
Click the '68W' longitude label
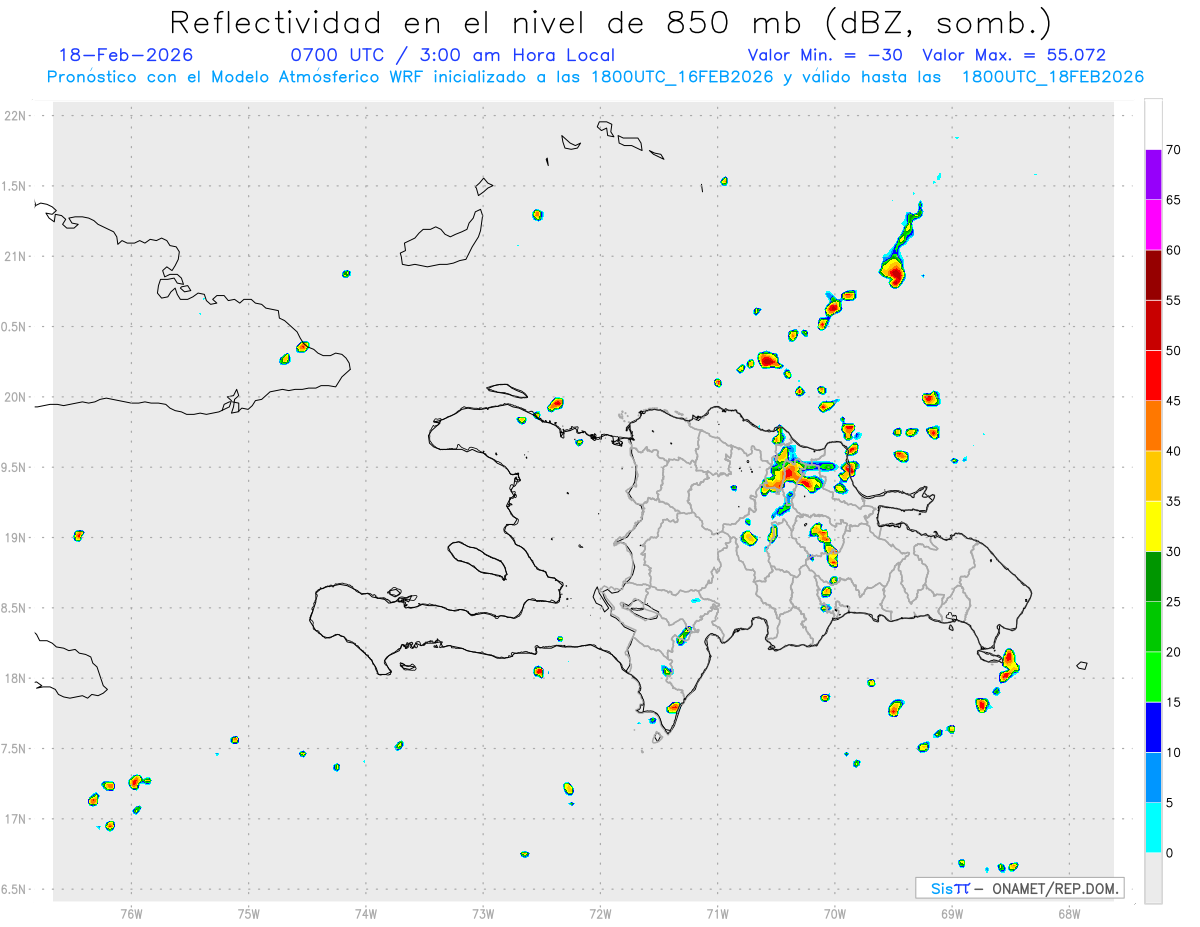(1069, 914)
